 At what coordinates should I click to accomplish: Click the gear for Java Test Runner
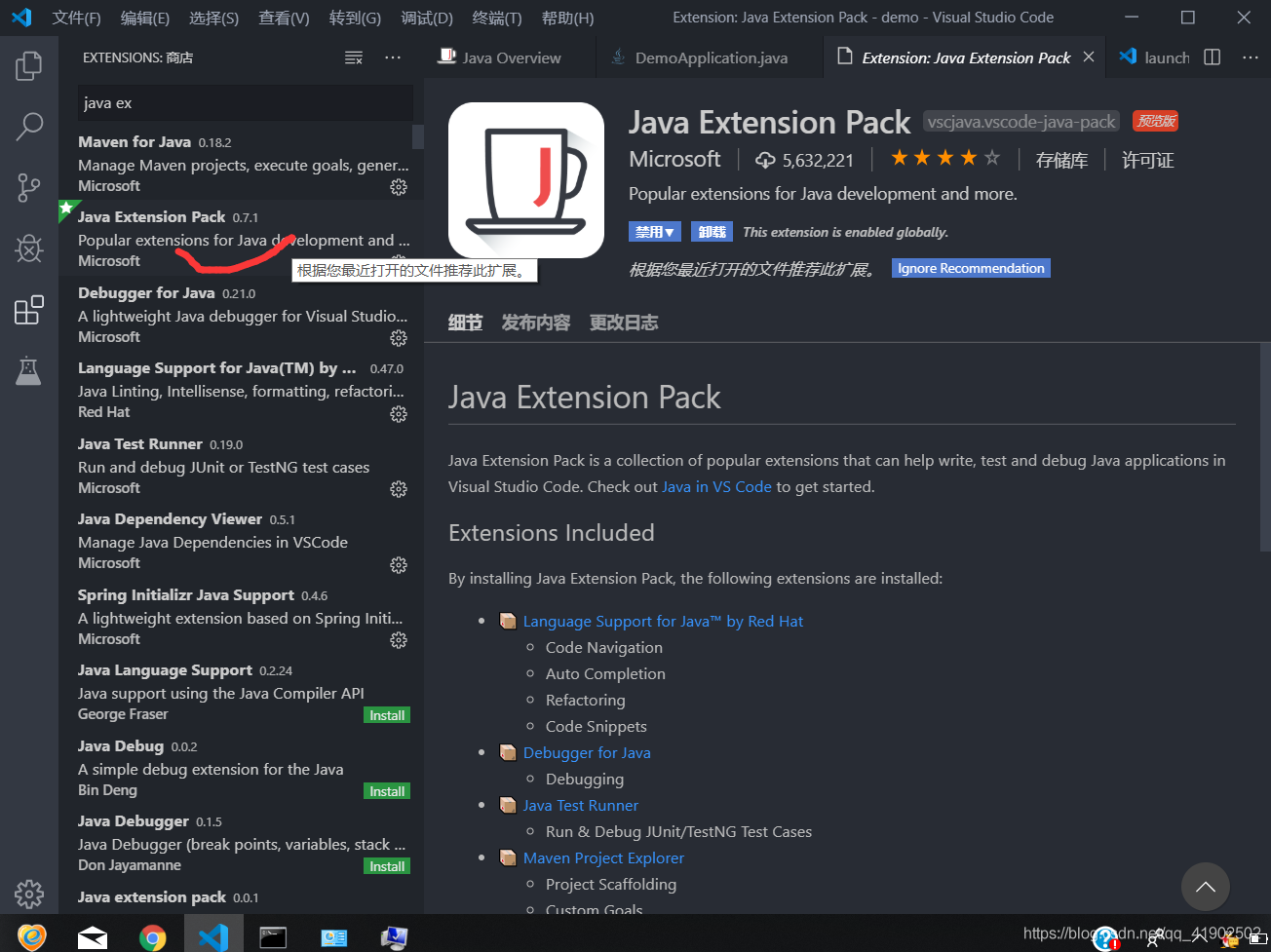pyautogui.click(x=399, y=489)
